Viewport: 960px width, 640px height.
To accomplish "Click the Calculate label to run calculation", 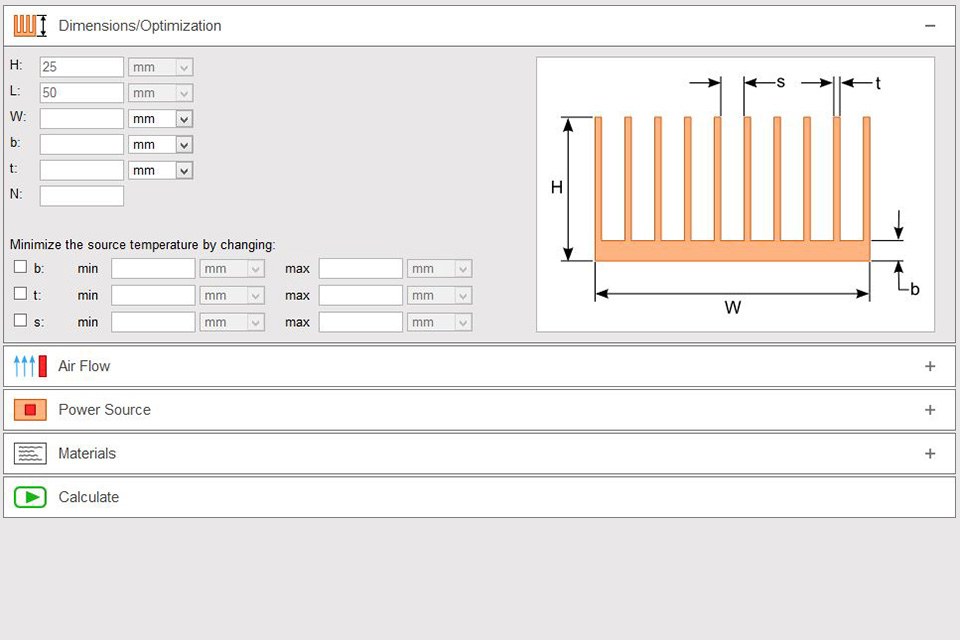I will (x=89, y=497).
